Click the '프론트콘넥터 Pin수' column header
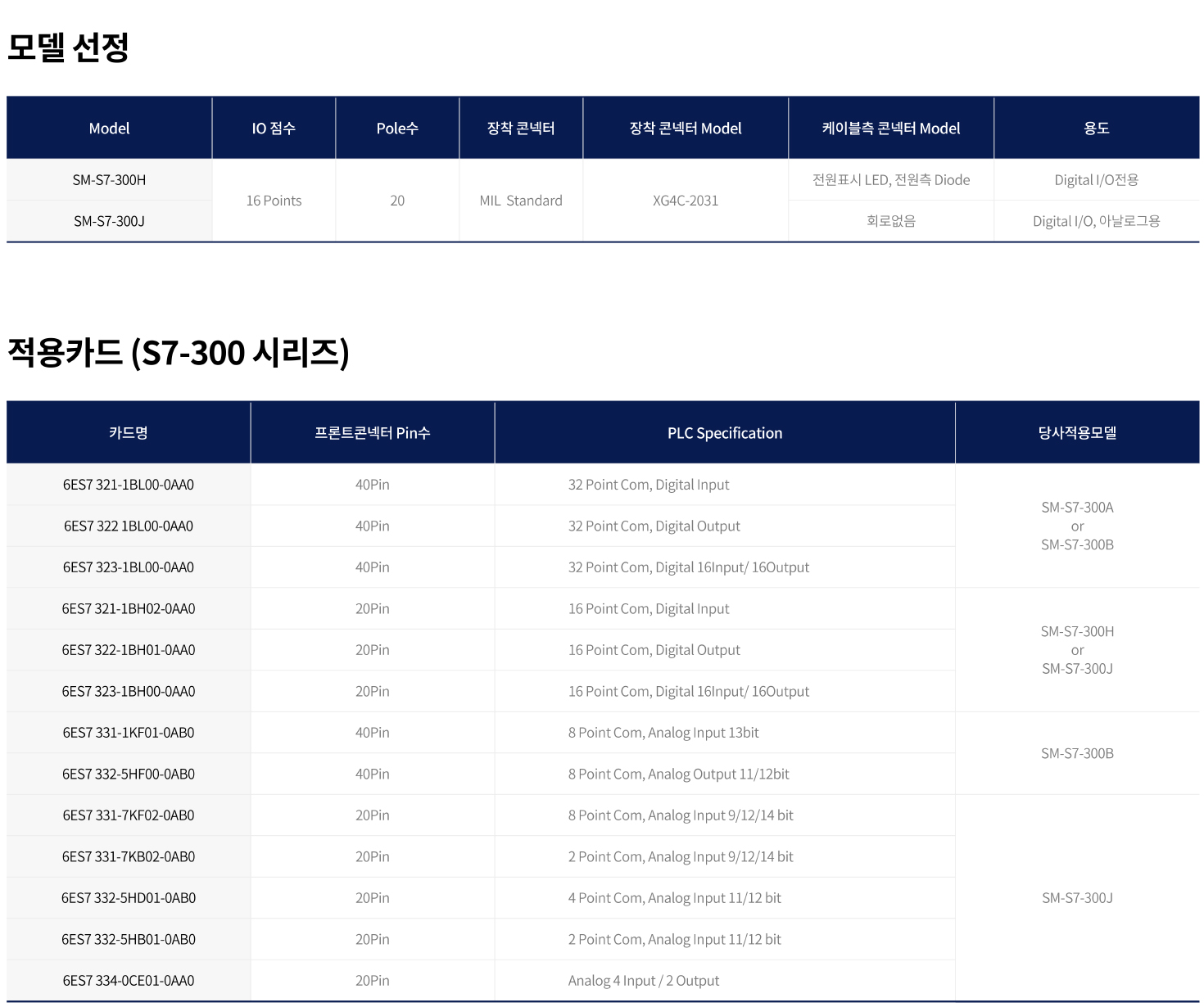This screenshot has width=1204, height=1007. (x=373, y=433)
